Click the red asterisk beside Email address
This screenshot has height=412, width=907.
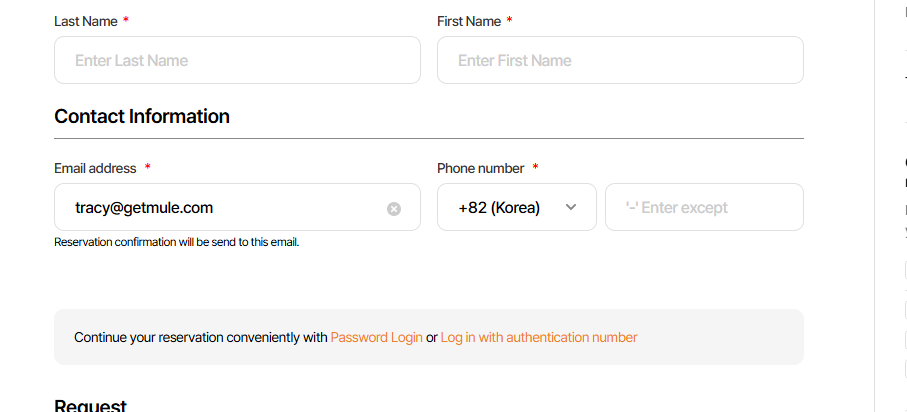point(148,168)
